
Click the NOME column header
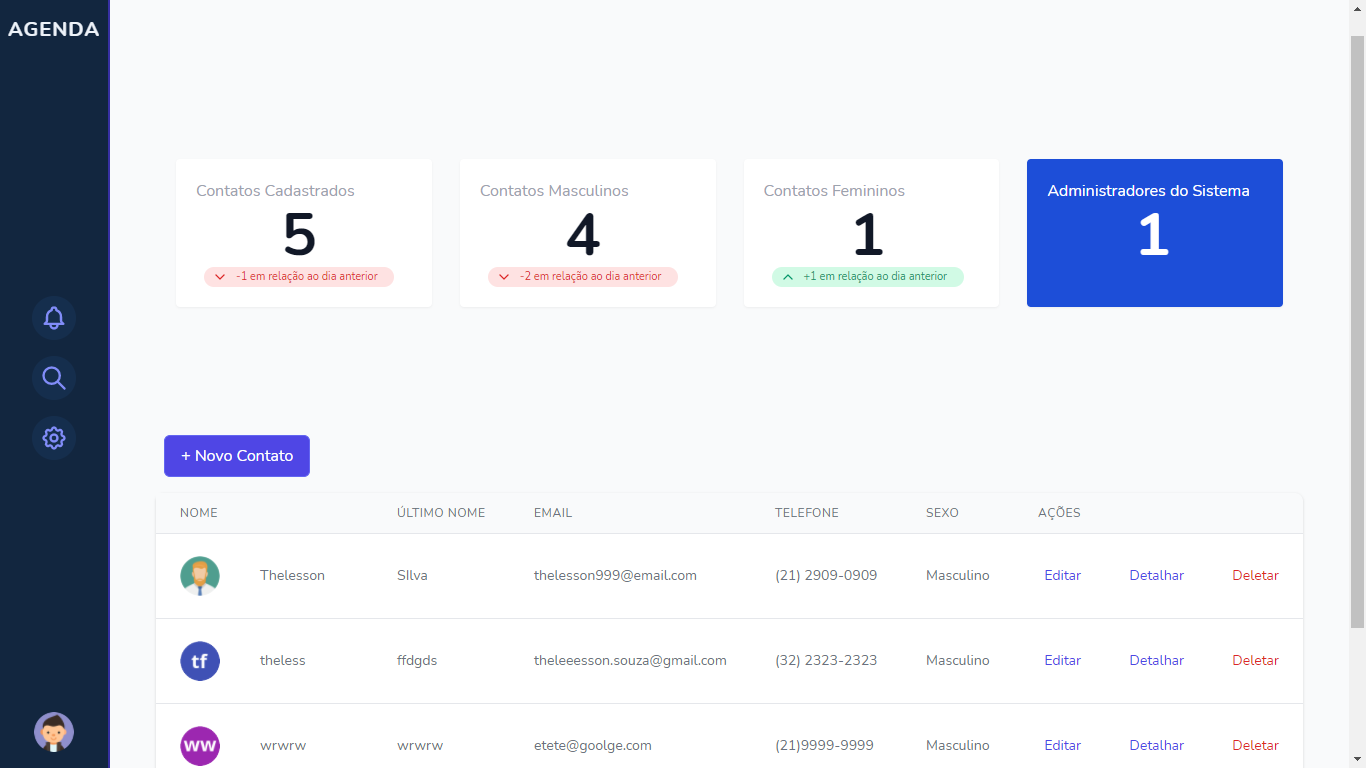[x=199, y=513]
